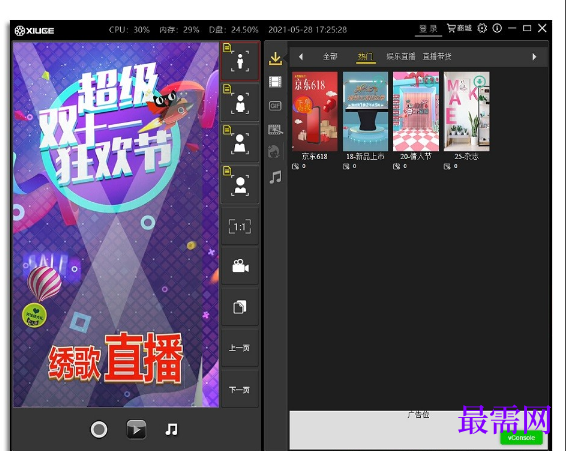The height and width of the screenshot is (451, 570).
Task: Open the music note sidebar icon
Action: point(276,177)
